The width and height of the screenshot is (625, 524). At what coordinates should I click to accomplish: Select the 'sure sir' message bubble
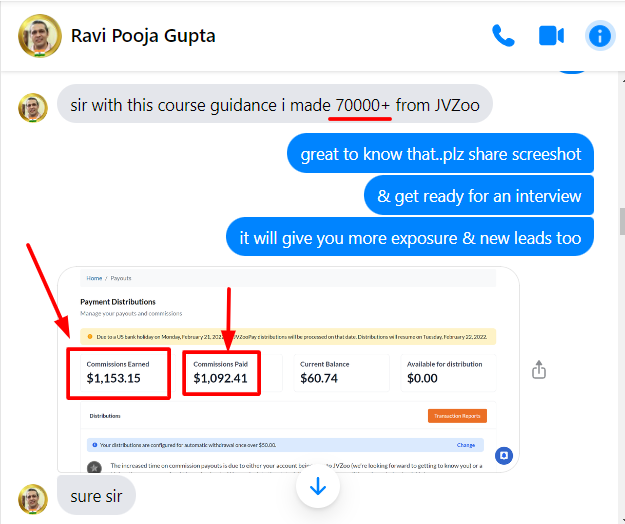pos(96,496)
